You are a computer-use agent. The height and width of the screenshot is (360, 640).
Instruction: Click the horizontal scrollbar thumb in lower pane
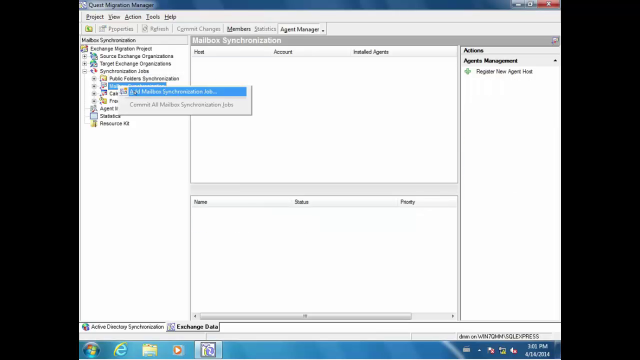306,316
